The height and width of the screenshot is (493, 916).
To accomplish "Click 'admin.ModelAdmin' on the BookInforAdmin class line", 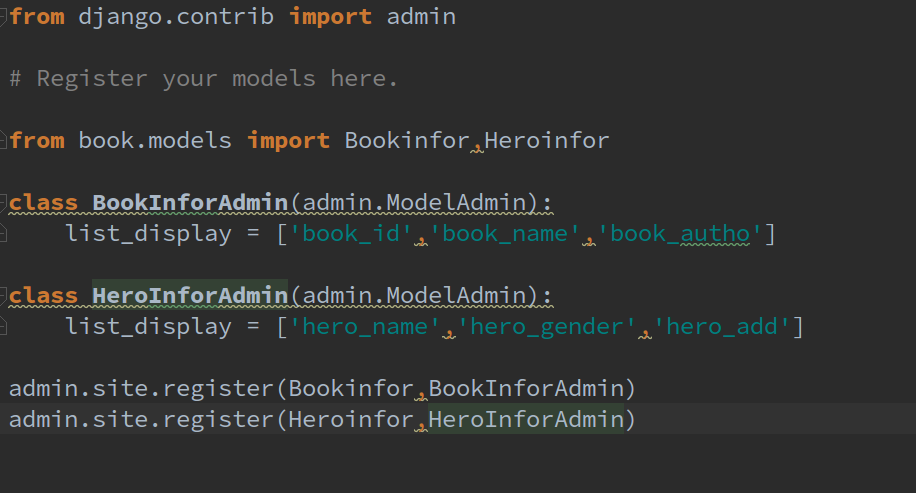I will point(414,203).
